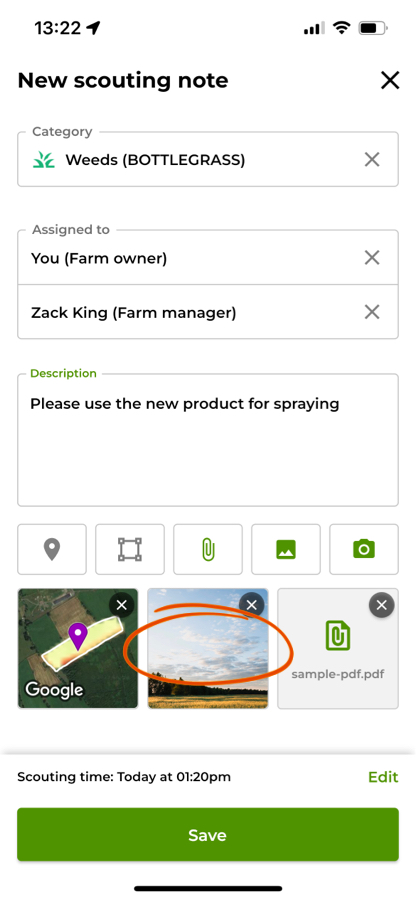416x900 pixels.
Task: Open the sample-pdf.pdf file thumbnail
Action: coord(338,648)
